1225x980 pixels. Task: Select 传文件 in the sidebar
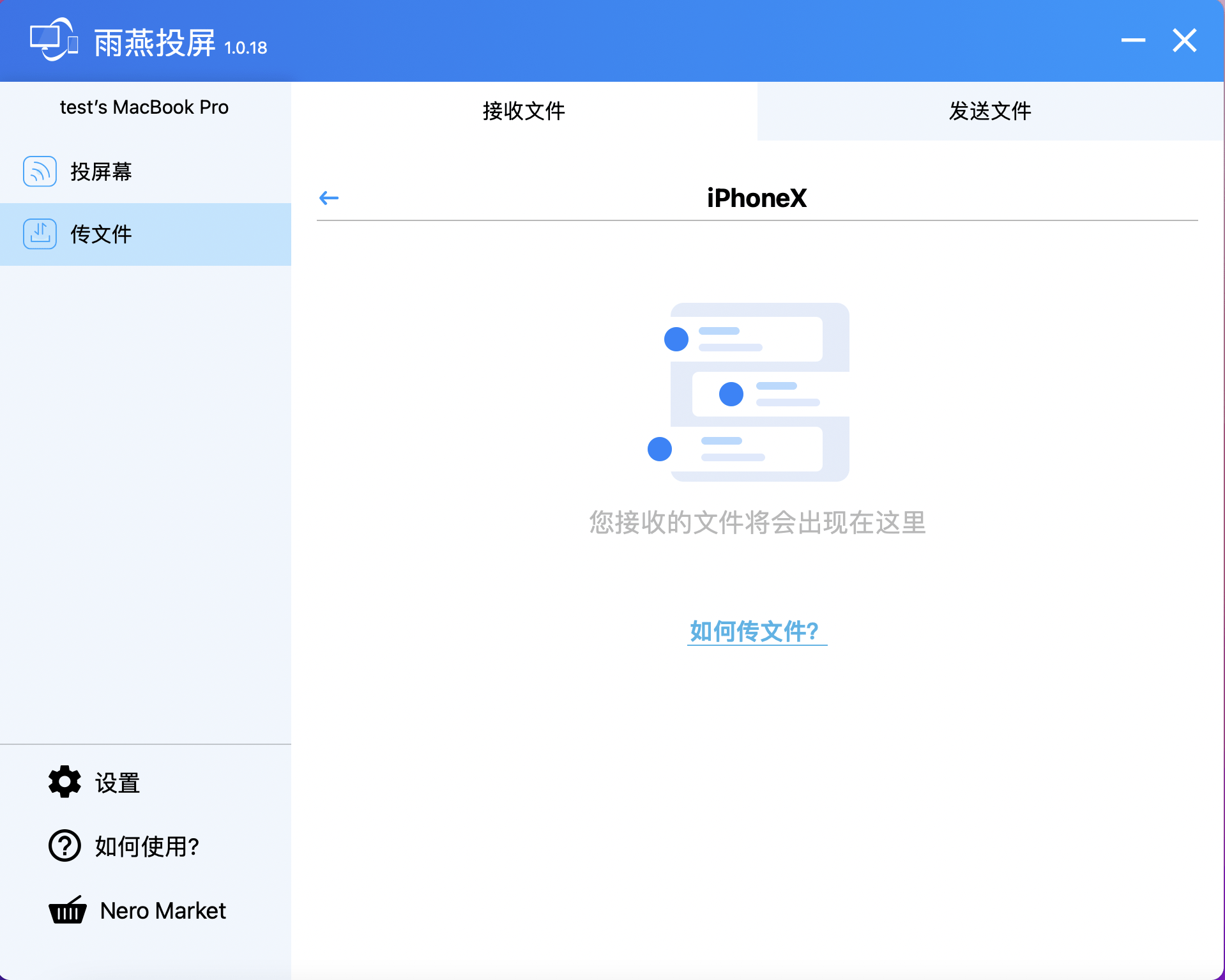[x=146, y=234]
